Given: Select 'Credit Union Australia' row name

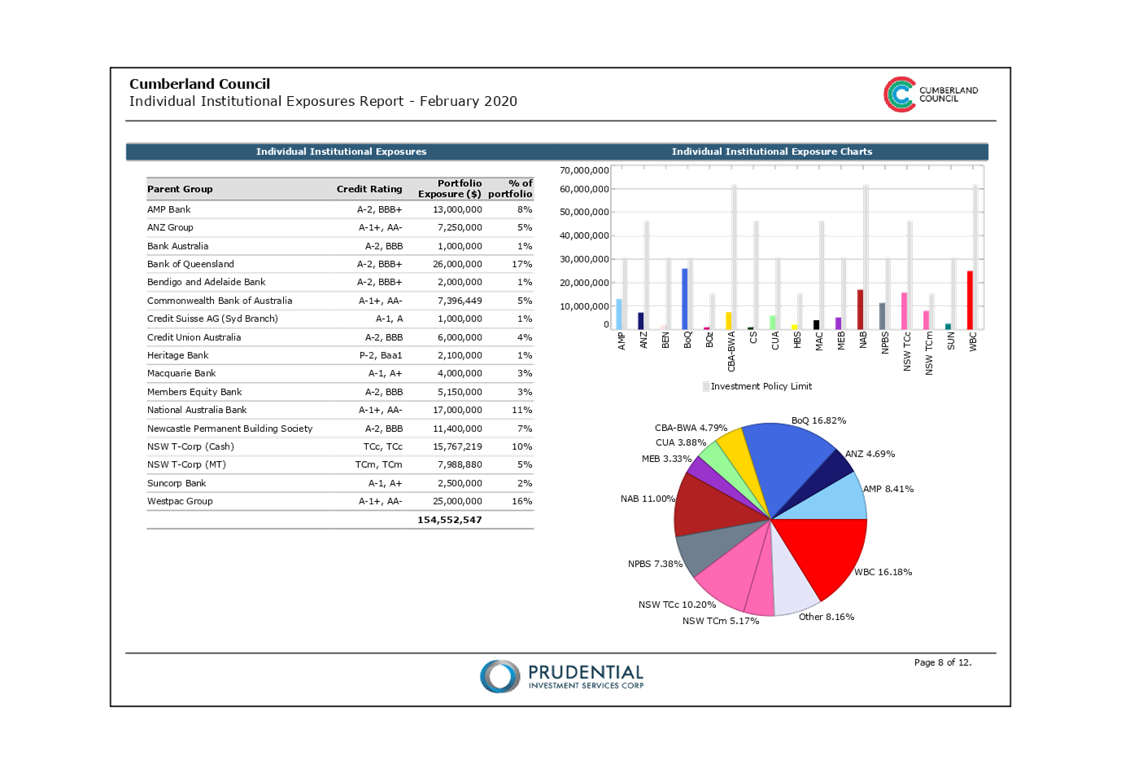Looking at the screenshot, I should click(x=194, y=337).
